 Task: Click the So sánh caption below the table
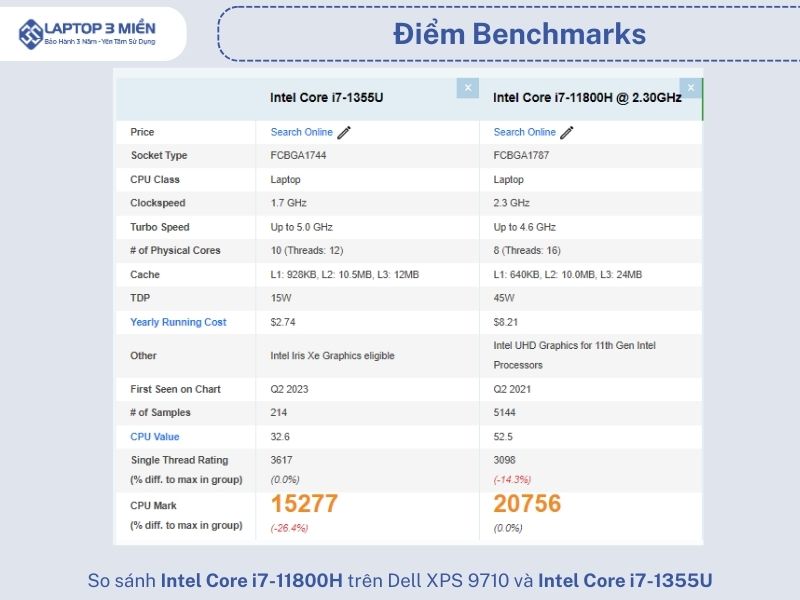point(400,580)
